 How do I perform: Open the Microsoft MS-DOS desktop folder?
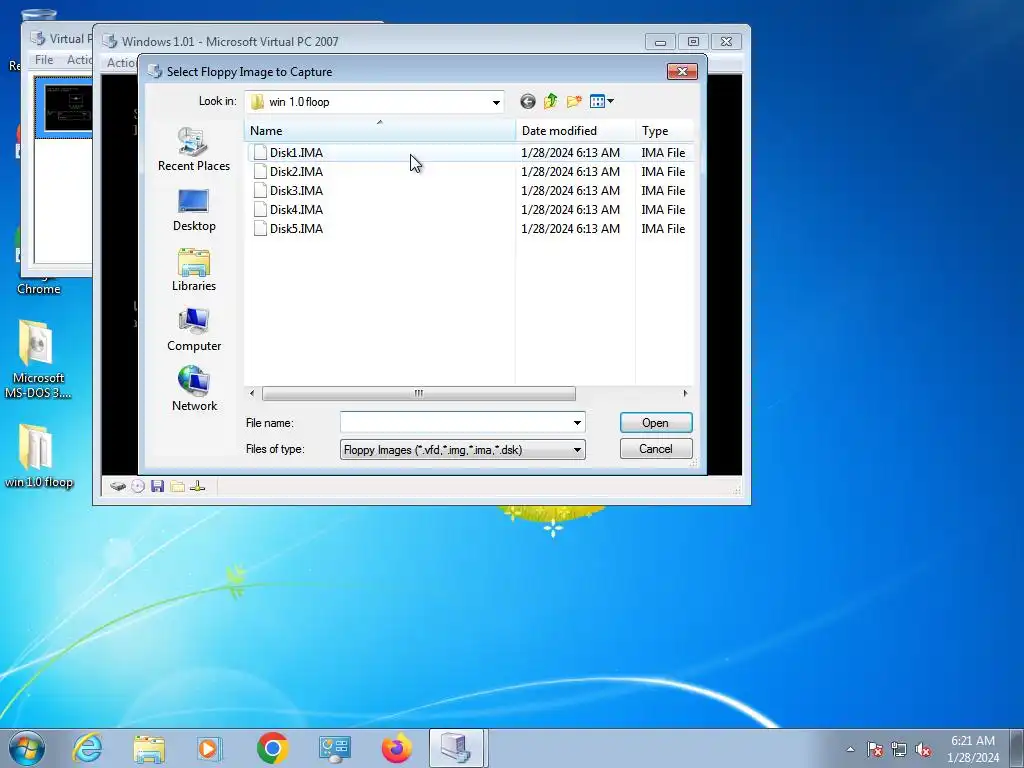pyautogui.click(x=38, y=360)
